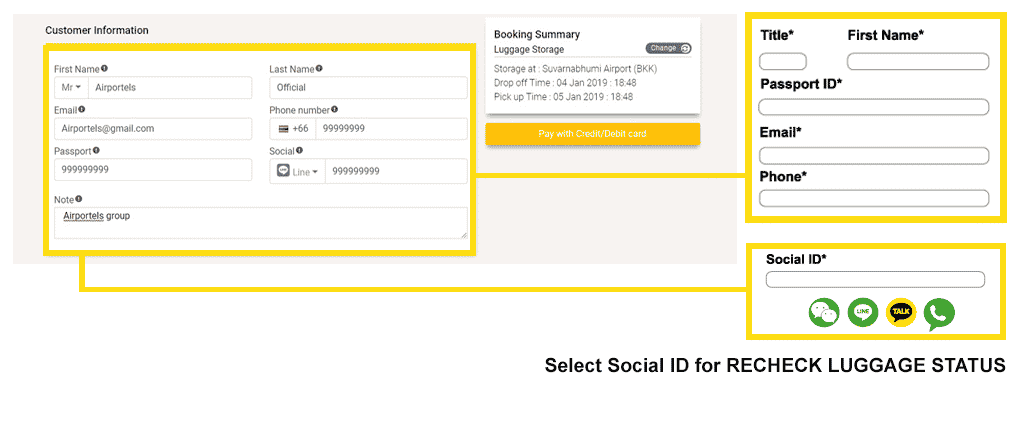Choose the KakaoTalk social icon
This screenshot has height=446, width=1023.
coord(901,313)
